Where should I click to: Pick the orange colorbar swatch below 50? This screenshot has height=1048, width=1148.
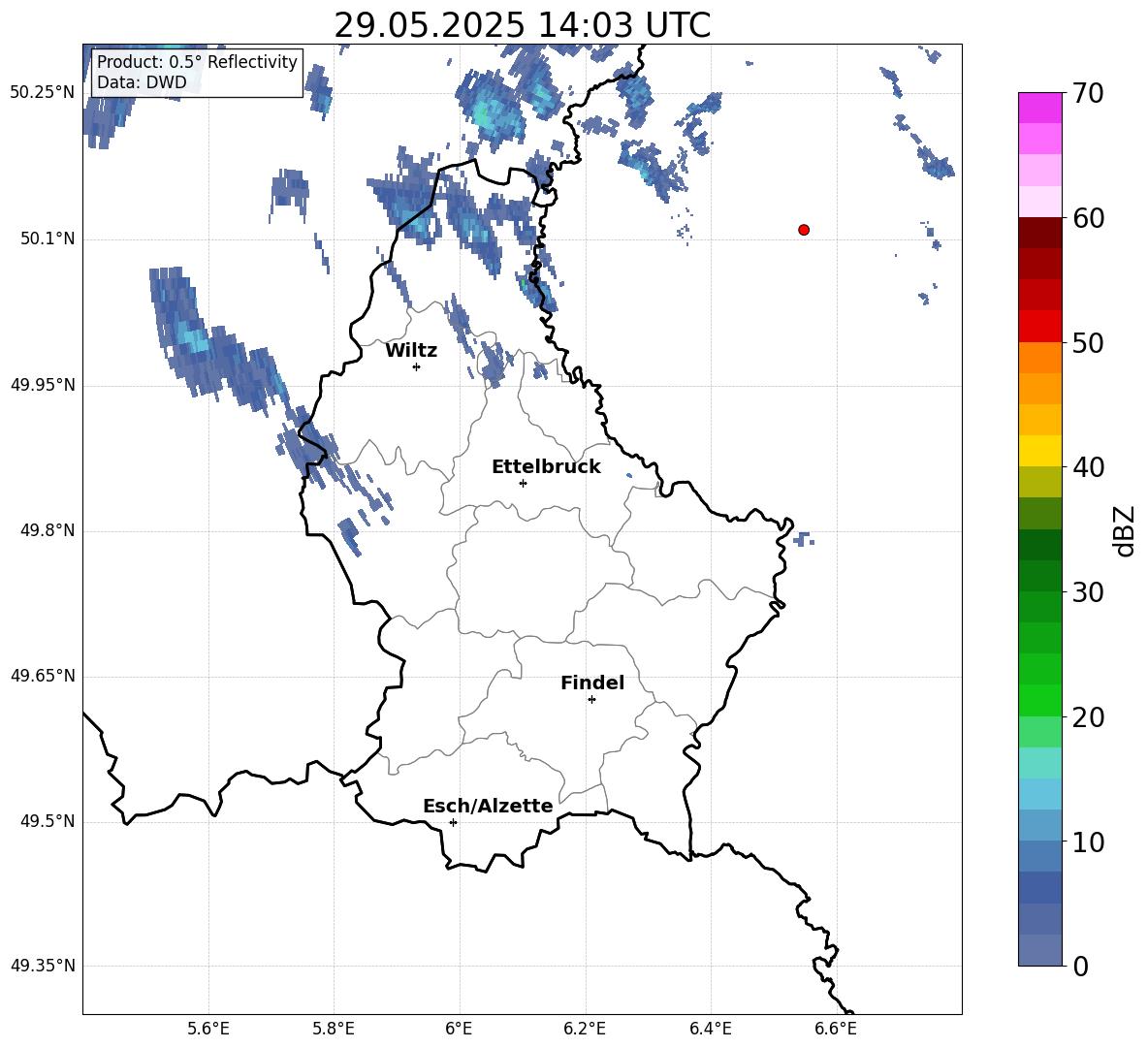coord(1039,358)
